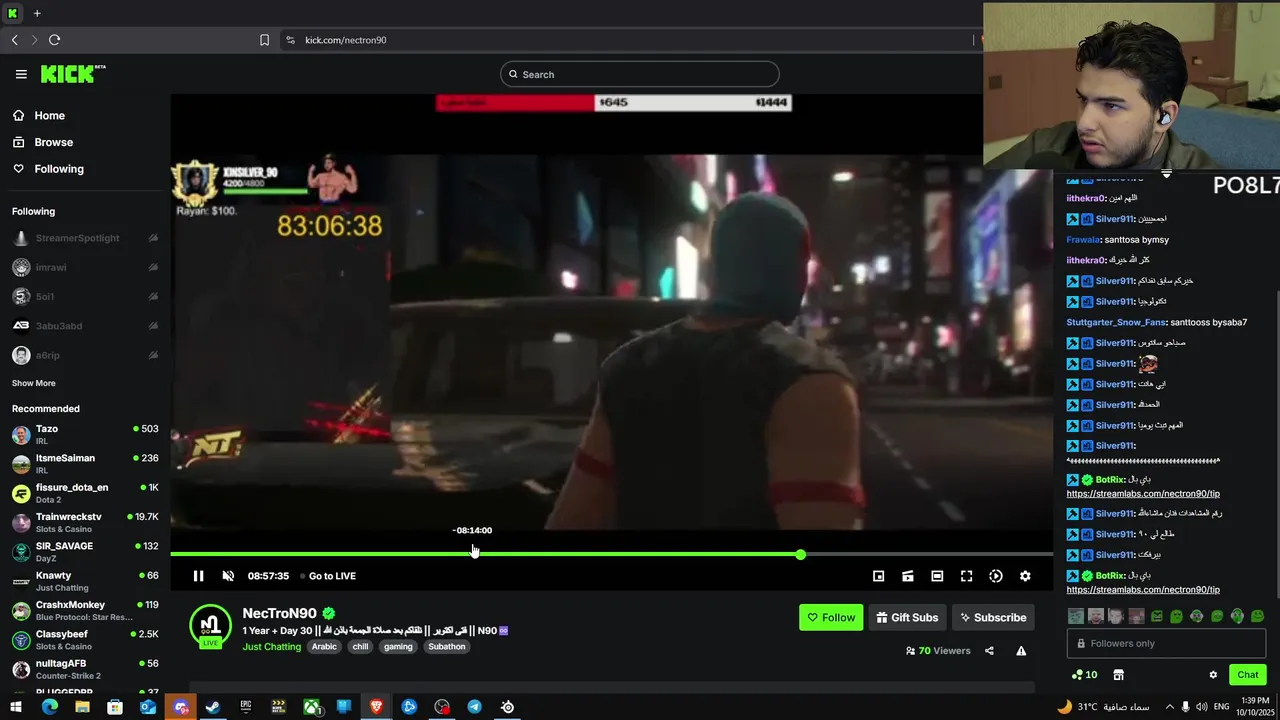Select the chill tag
This screenshot has width=1280, height=720.
tap(361, 647)
